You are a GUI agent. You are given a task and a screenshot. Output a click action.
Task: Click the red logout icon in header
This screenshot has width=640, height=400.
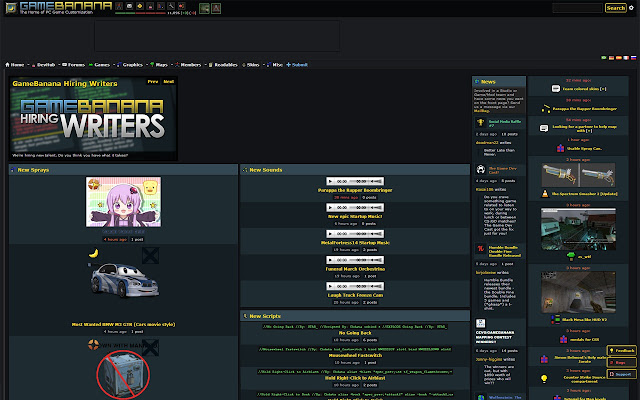pos(182,6)
